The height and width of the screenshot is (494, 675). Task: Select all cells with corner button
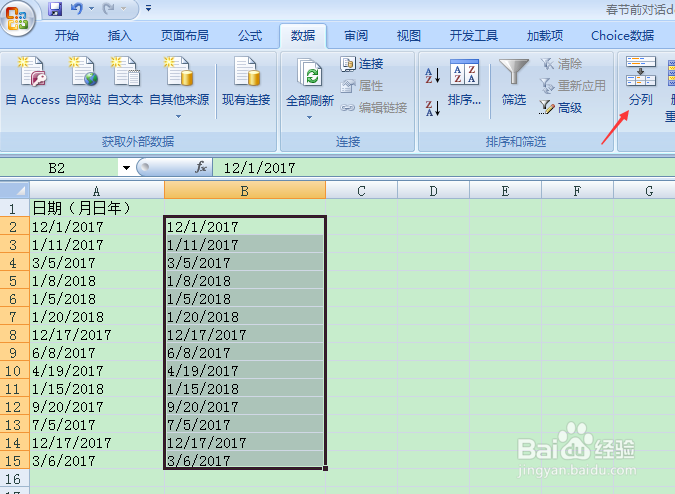tap(15, 190)
